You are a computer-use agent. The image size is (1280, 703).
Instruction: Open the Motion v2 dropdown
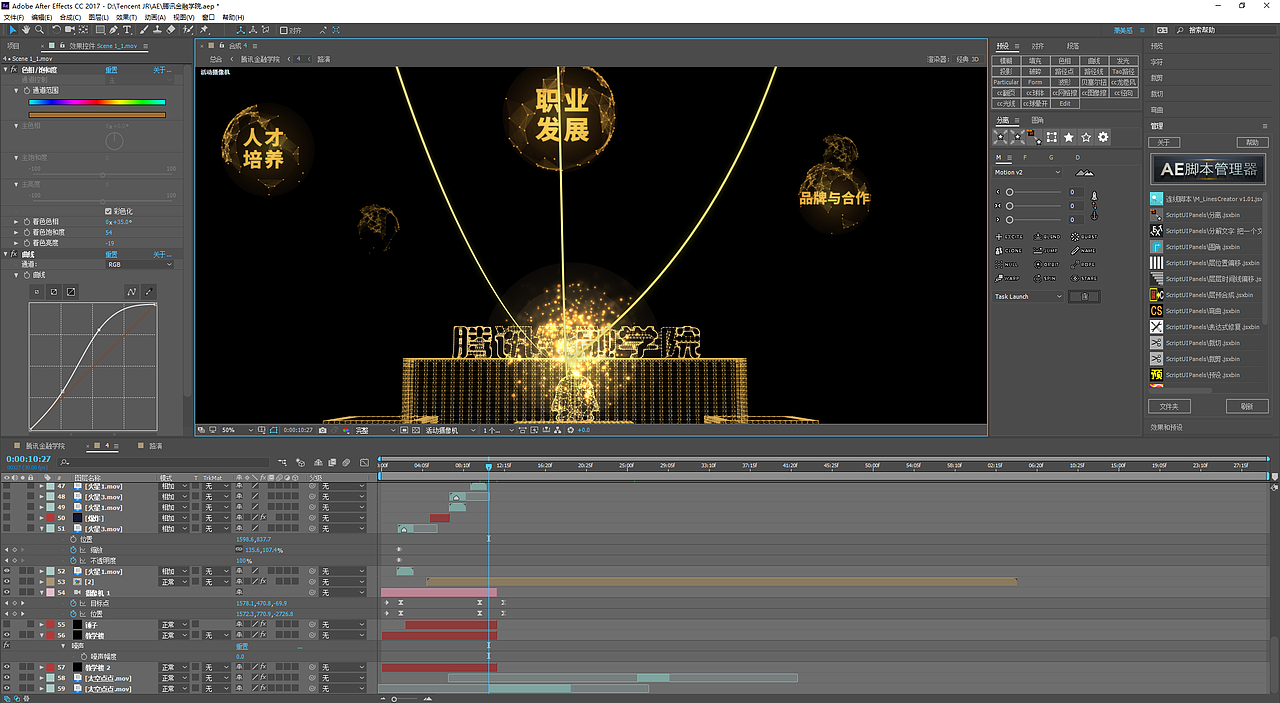click(1027, 172)
